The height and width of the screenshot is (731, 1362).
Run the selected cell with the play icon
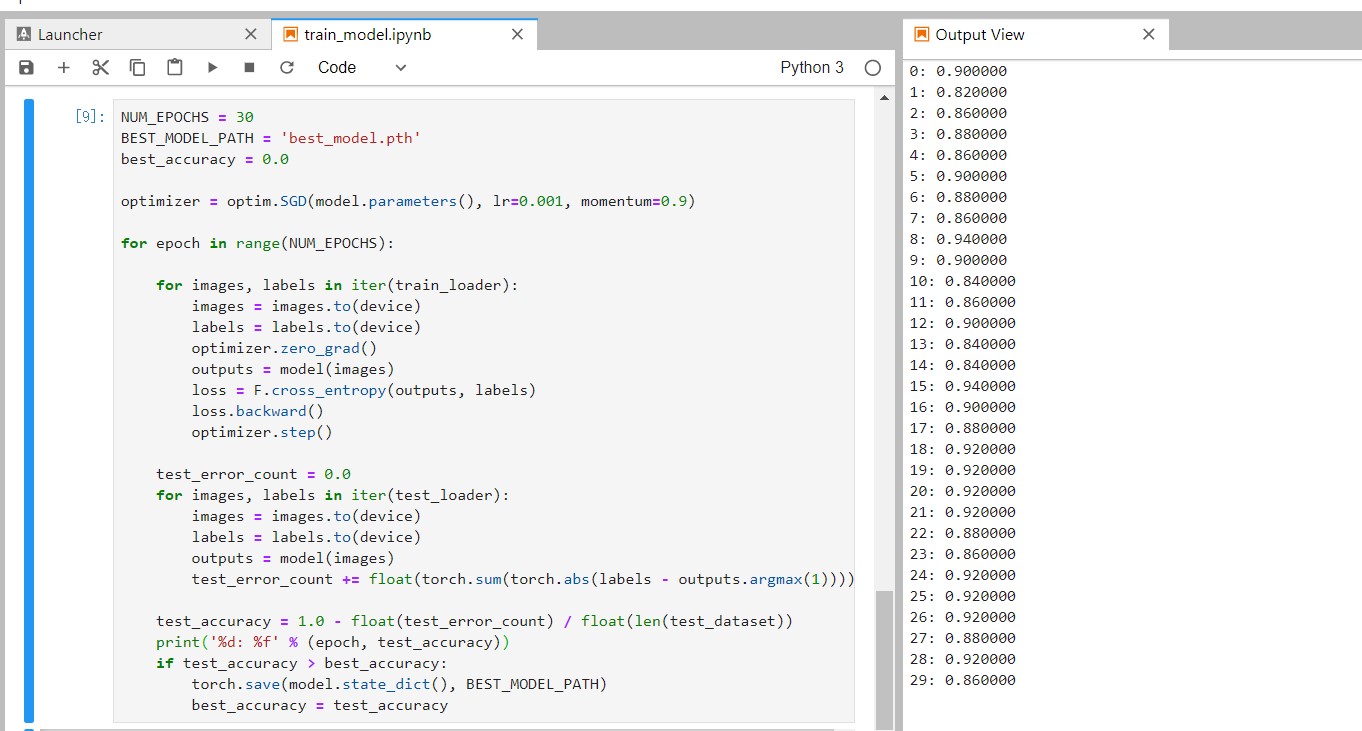tap(212, 68)
